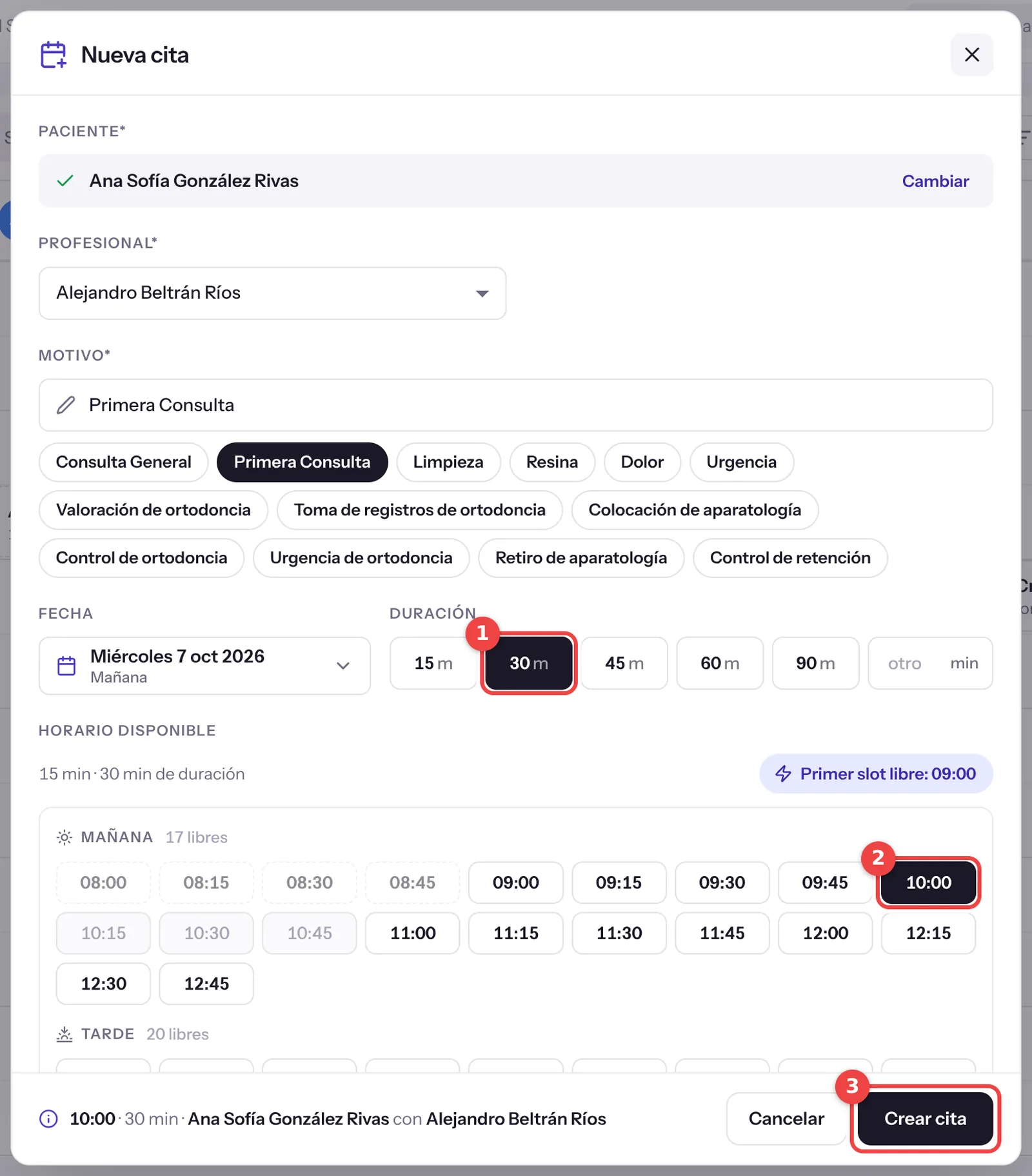The image size is (1032, 1176).
Task: Select the Urgencia motivo chip
Action: (x=742, y=462)
